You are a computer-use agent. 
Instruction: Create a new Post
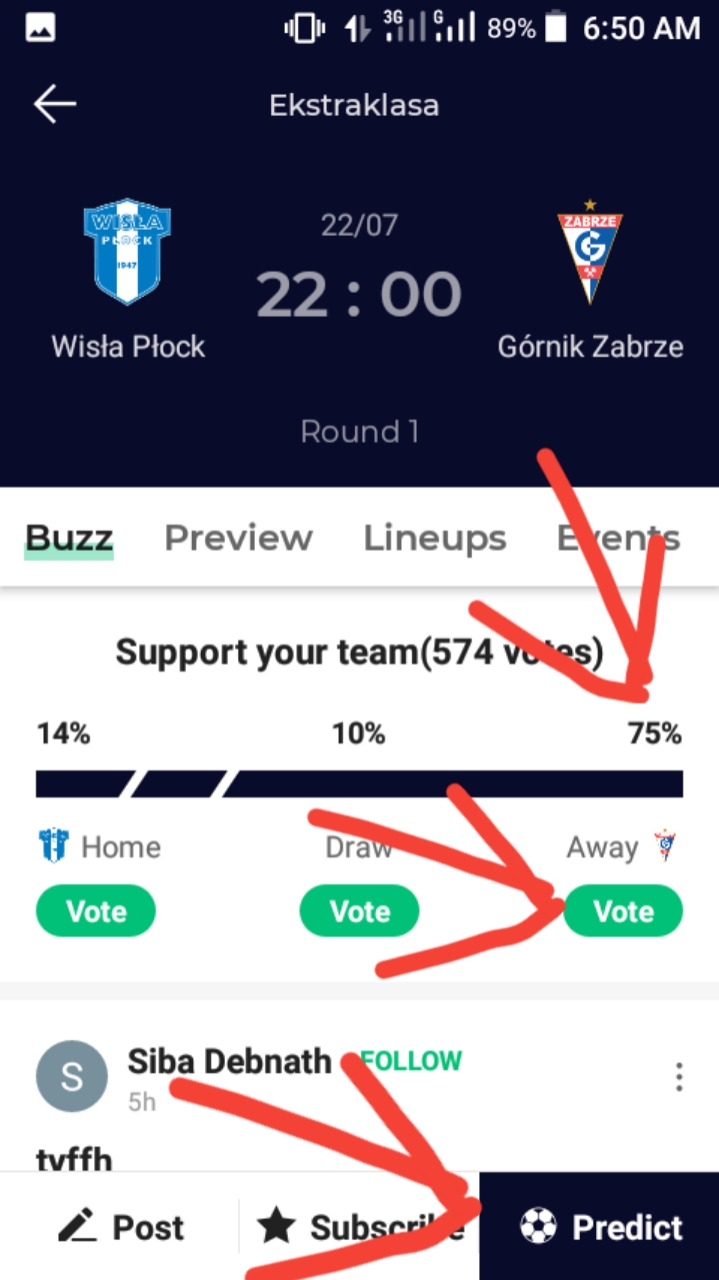(120, 1227)
